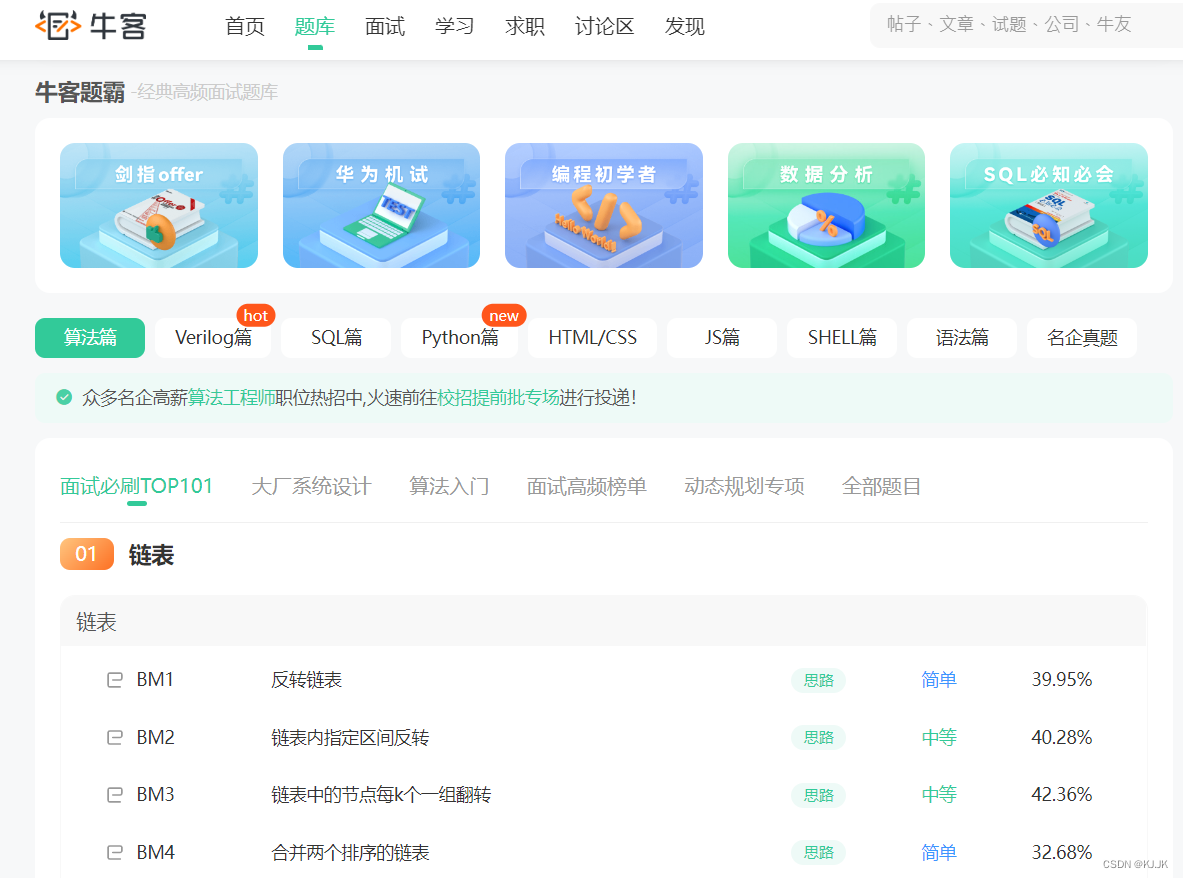The image size is (1183, 878).
Task: Select the JS篇 category button
Action: coord(722,337)
